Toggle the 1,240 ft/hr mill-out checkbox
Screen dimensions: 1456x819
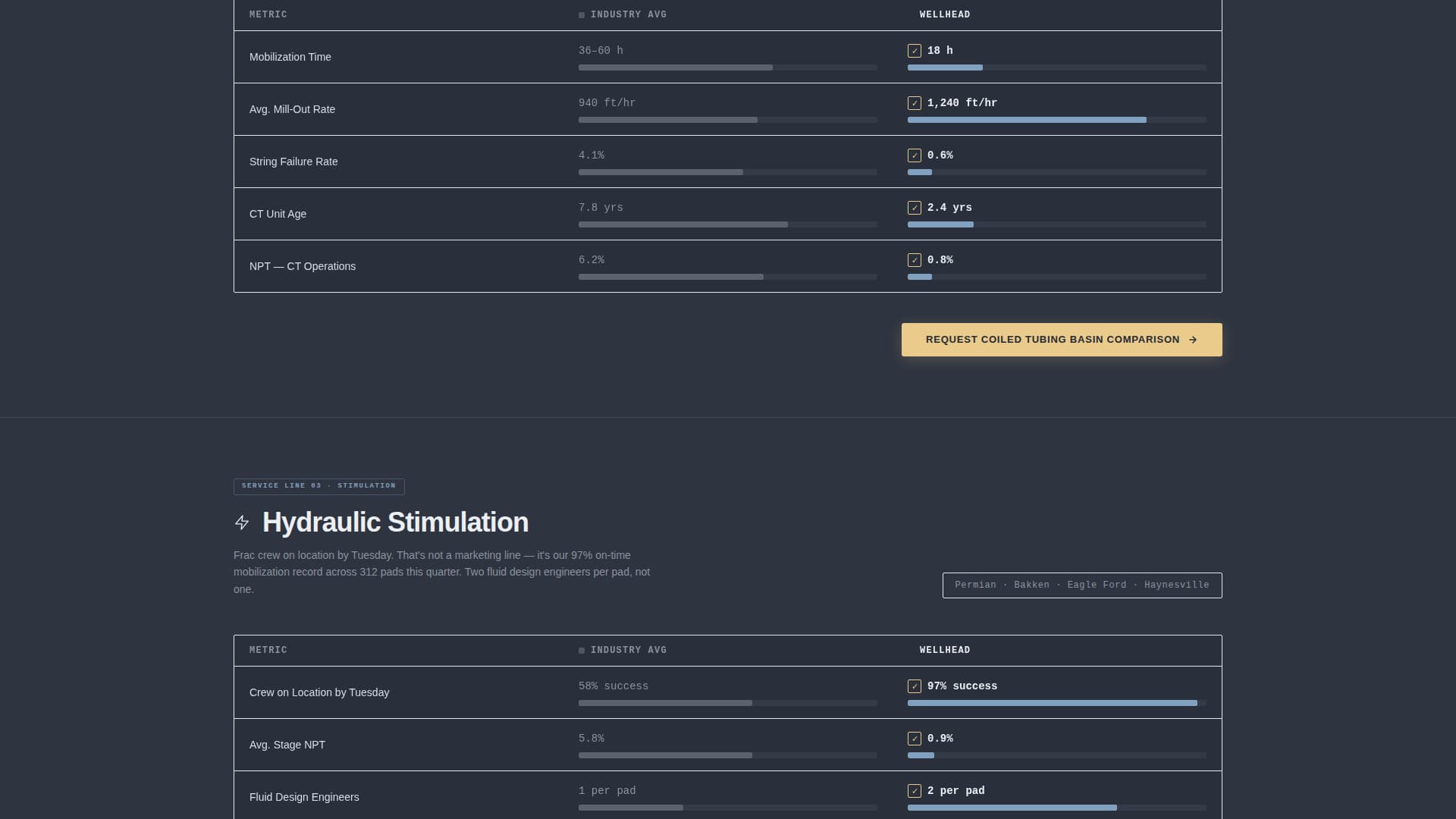coord(915,103)
